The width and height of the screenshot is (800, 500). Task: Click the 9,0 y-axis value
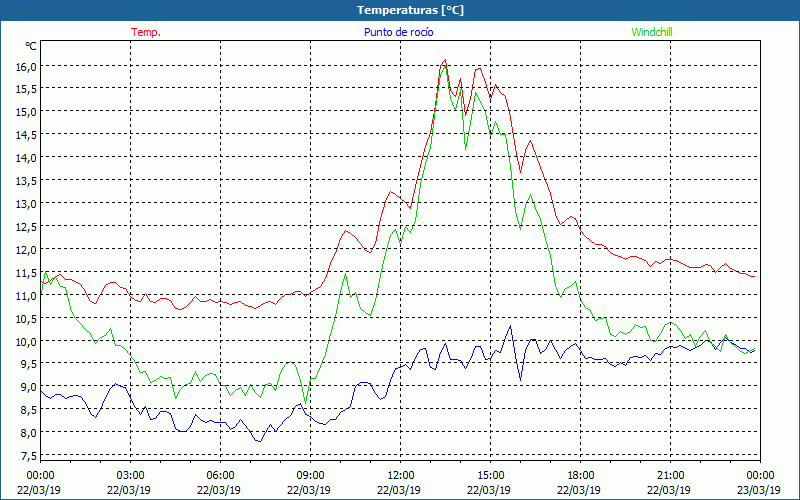point(29,387)
